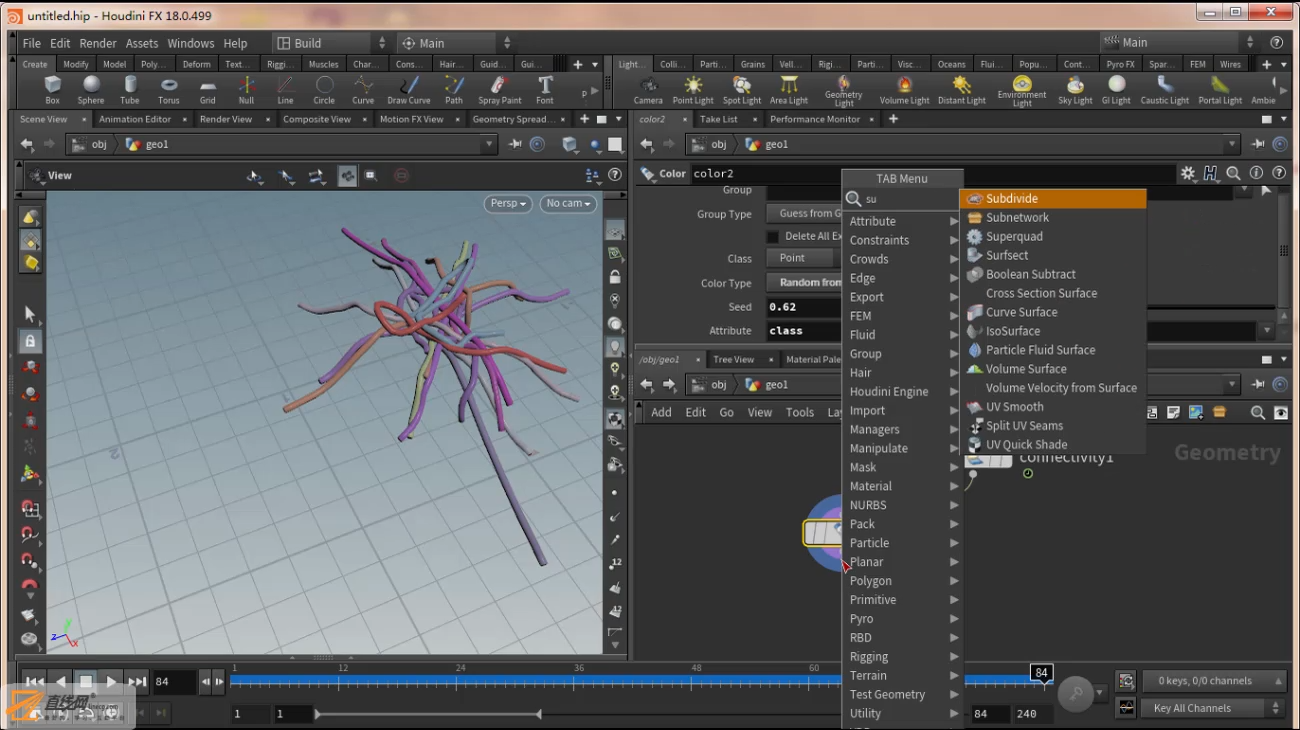
Task: Add a Spot Light from shelf
Action: point(742,90)
